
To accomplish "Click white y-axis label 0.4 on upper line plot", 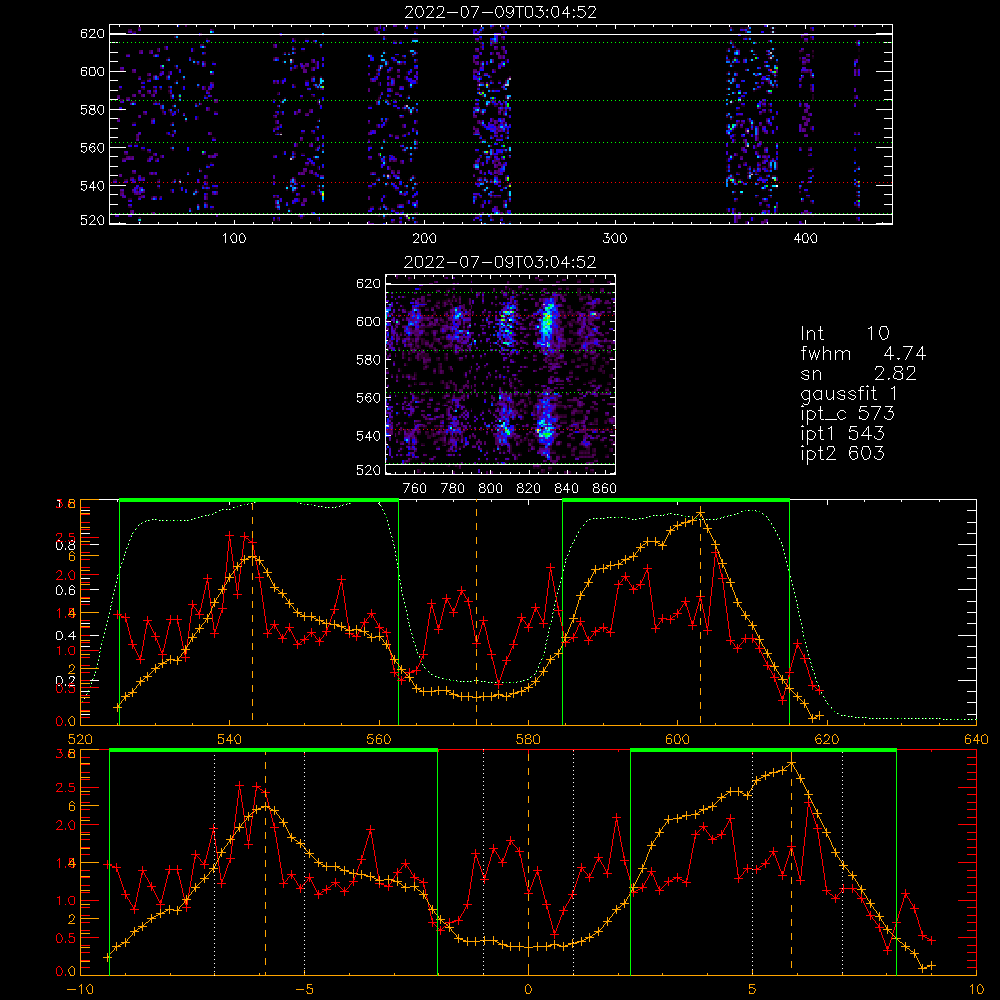I will (65, 636).
